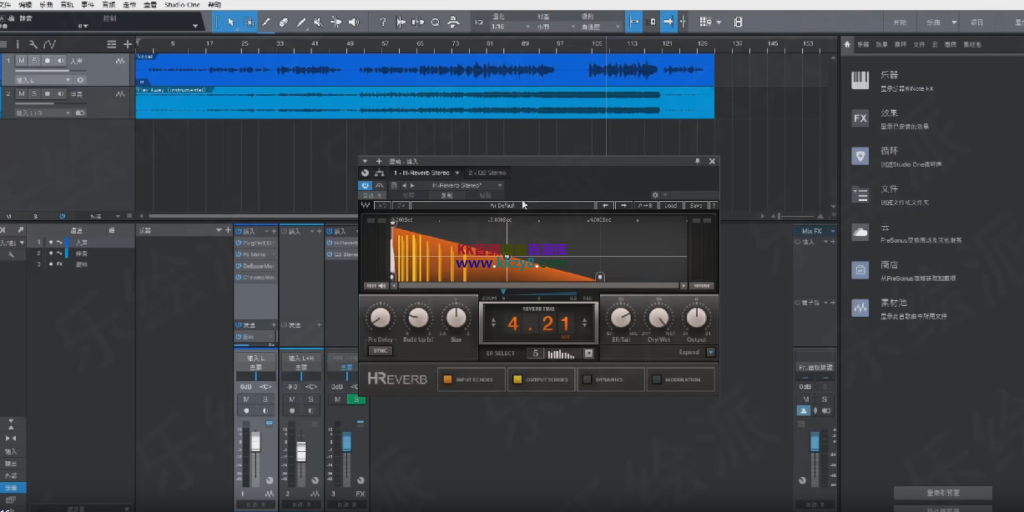The height and width of the screenshot is (512, 1024).
Task: Click the question mark help icon
Action: tap(383, 22)
